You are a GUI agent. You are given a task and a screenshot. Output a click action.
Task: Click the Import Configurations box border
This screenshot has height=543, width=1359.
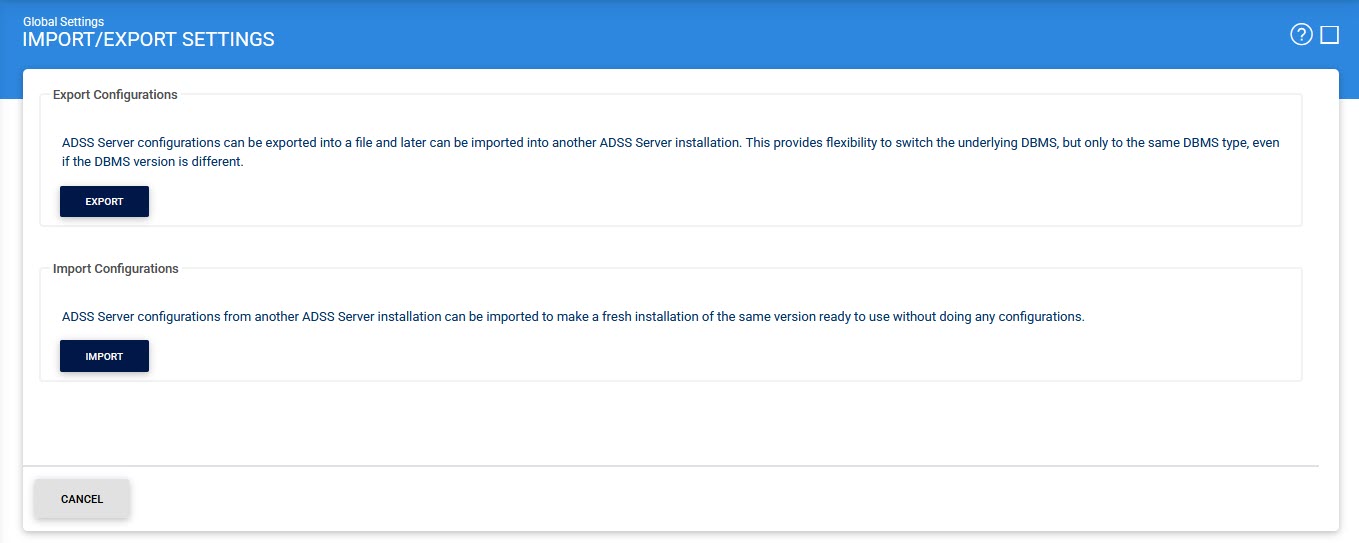[x=1302, y=325]
